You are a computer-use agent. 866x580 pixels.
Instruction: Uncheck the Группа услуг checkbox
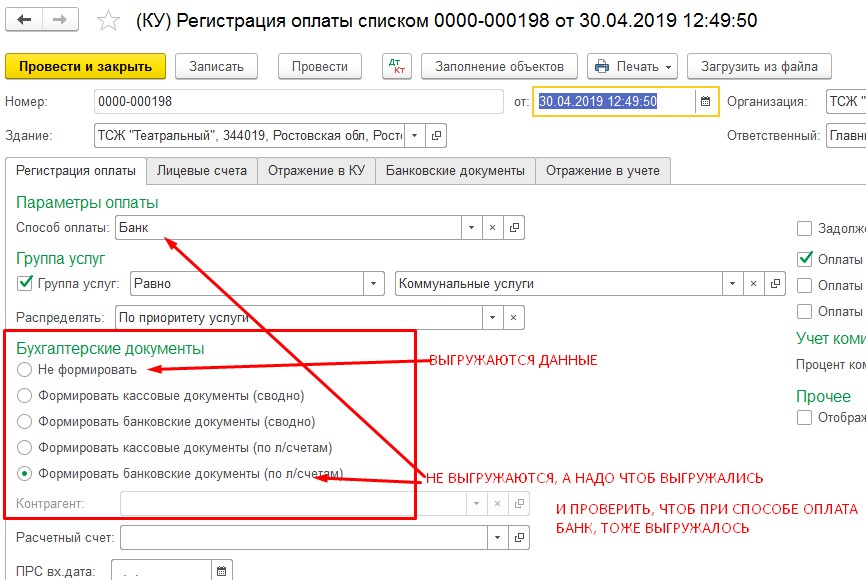click(x=25, y=283)
